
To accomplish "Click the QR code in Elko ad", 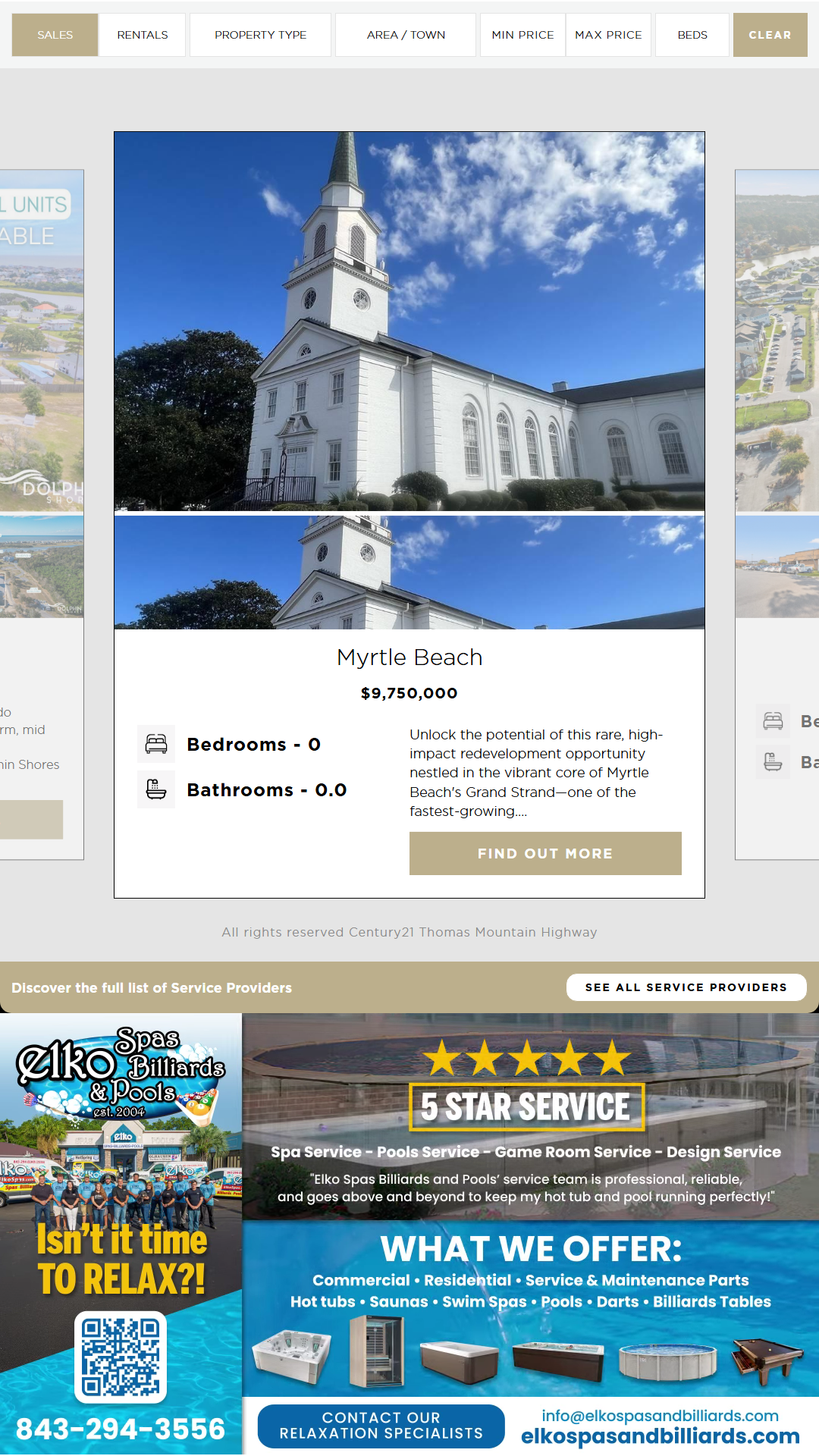I will pos(121,1357).
